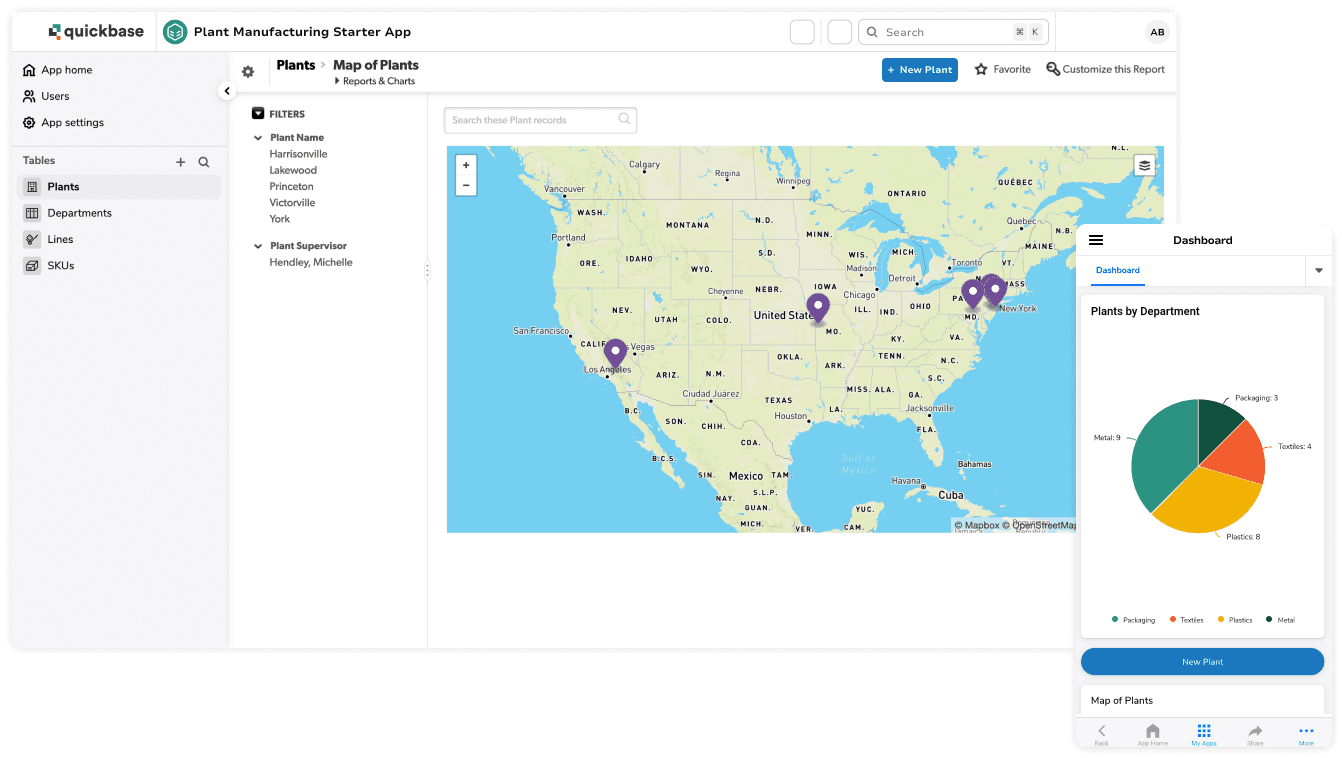Click the Quickbase logo

coord(96,32)
